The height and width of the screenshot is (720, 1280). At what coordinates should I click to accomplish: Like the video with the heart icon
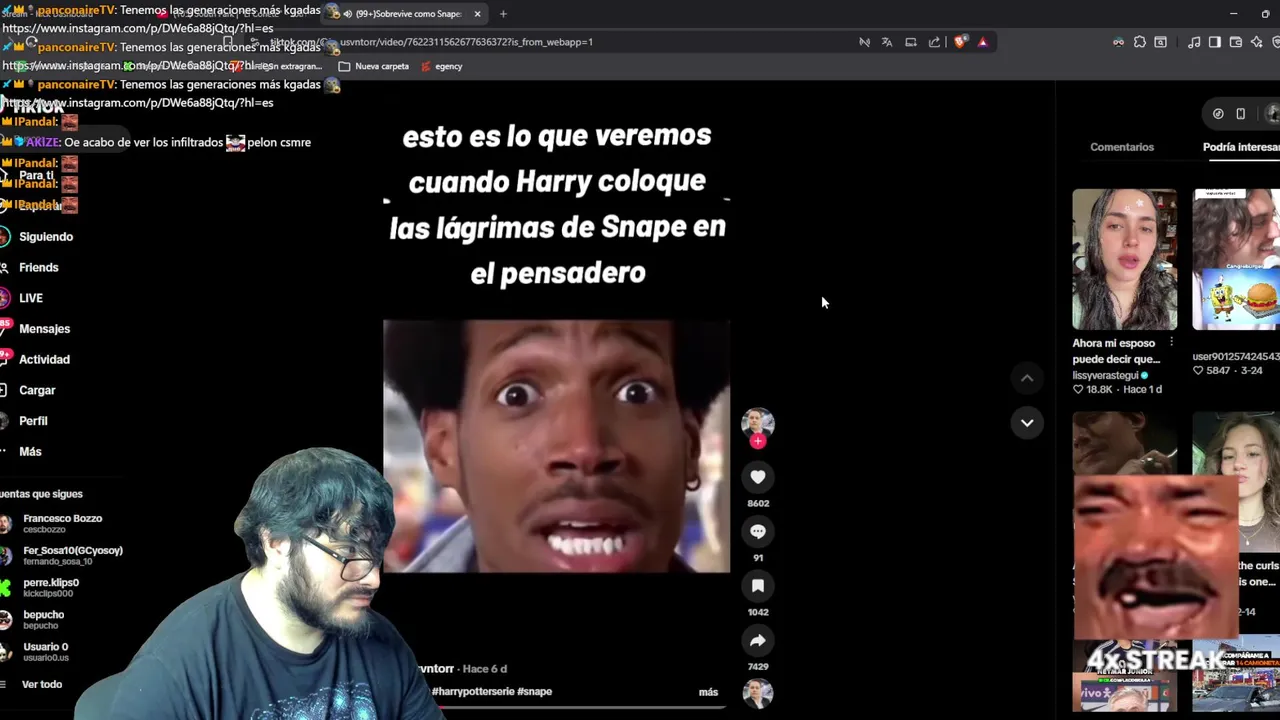click(758, 478)
